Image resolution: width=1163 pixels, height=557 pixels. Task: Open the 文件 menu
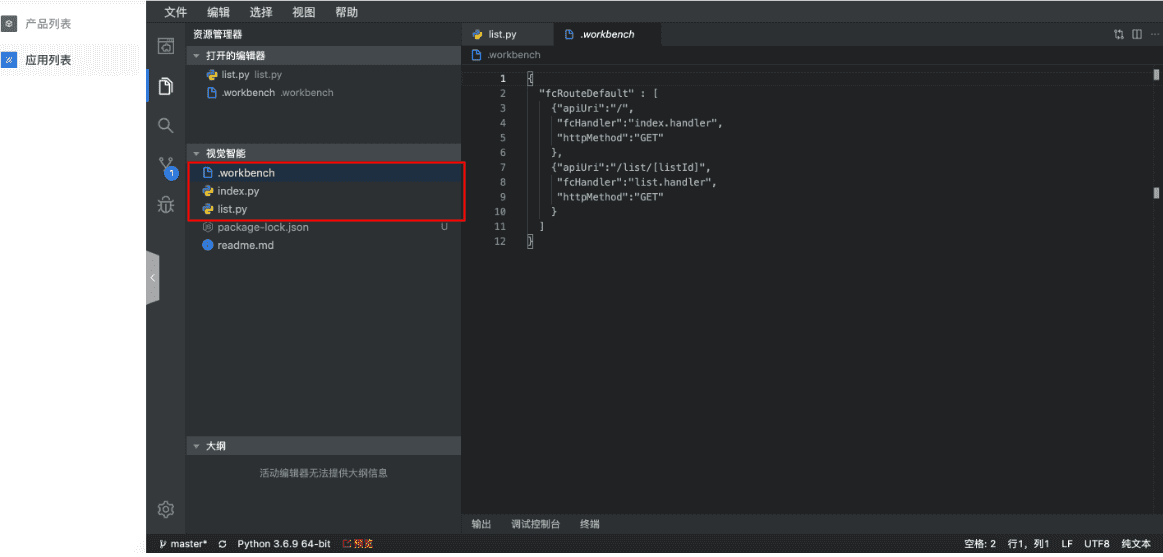(175, 12)
